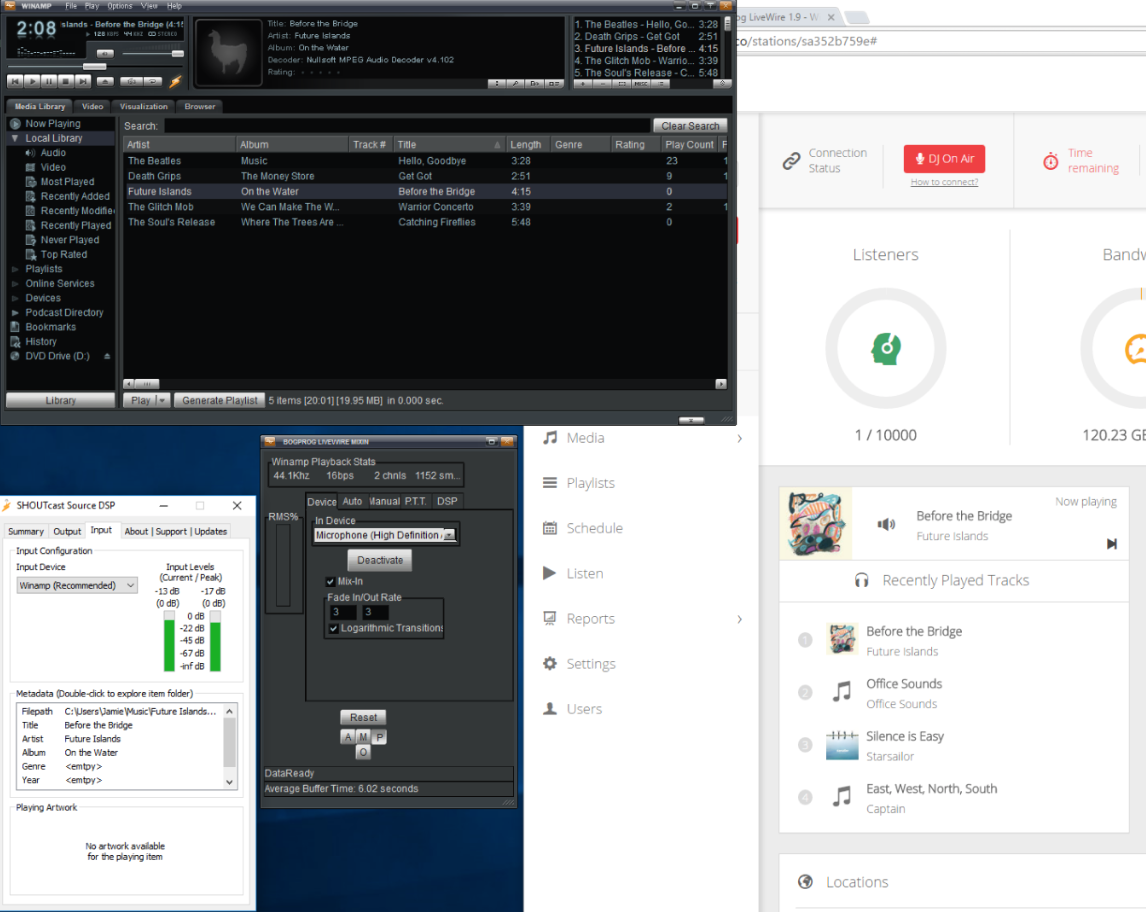Pause playback in Winamp

(49, 81)
